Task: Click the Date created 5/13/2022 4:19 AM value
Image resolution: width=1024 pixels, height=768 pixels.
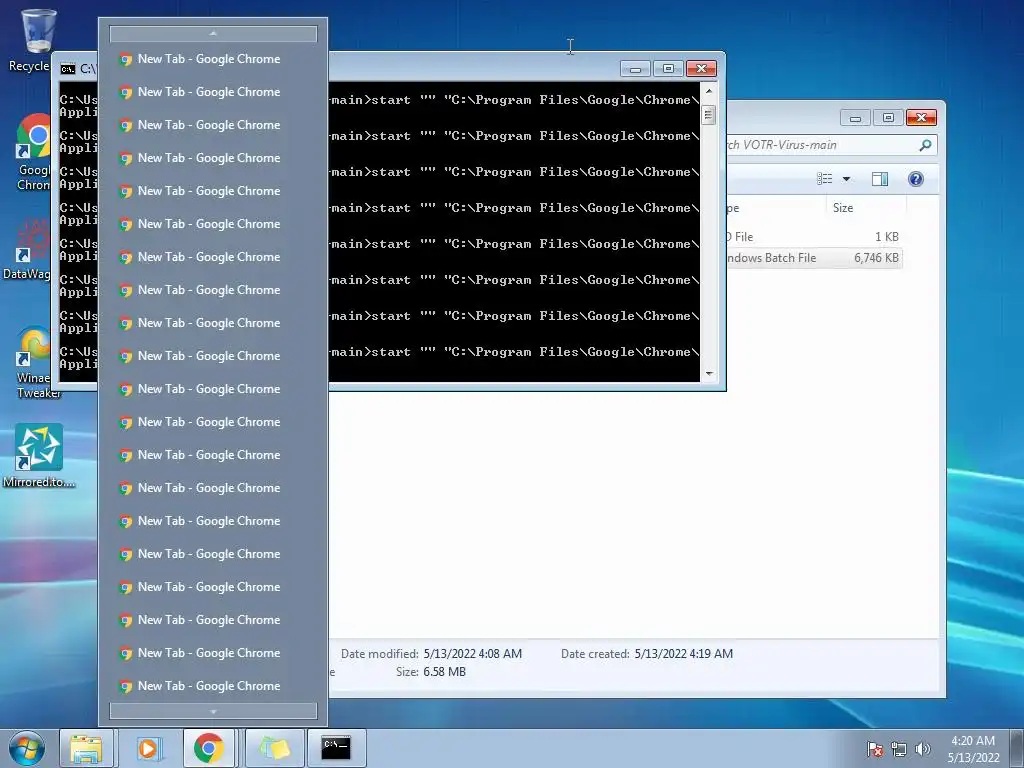Action: coord(683,654)
